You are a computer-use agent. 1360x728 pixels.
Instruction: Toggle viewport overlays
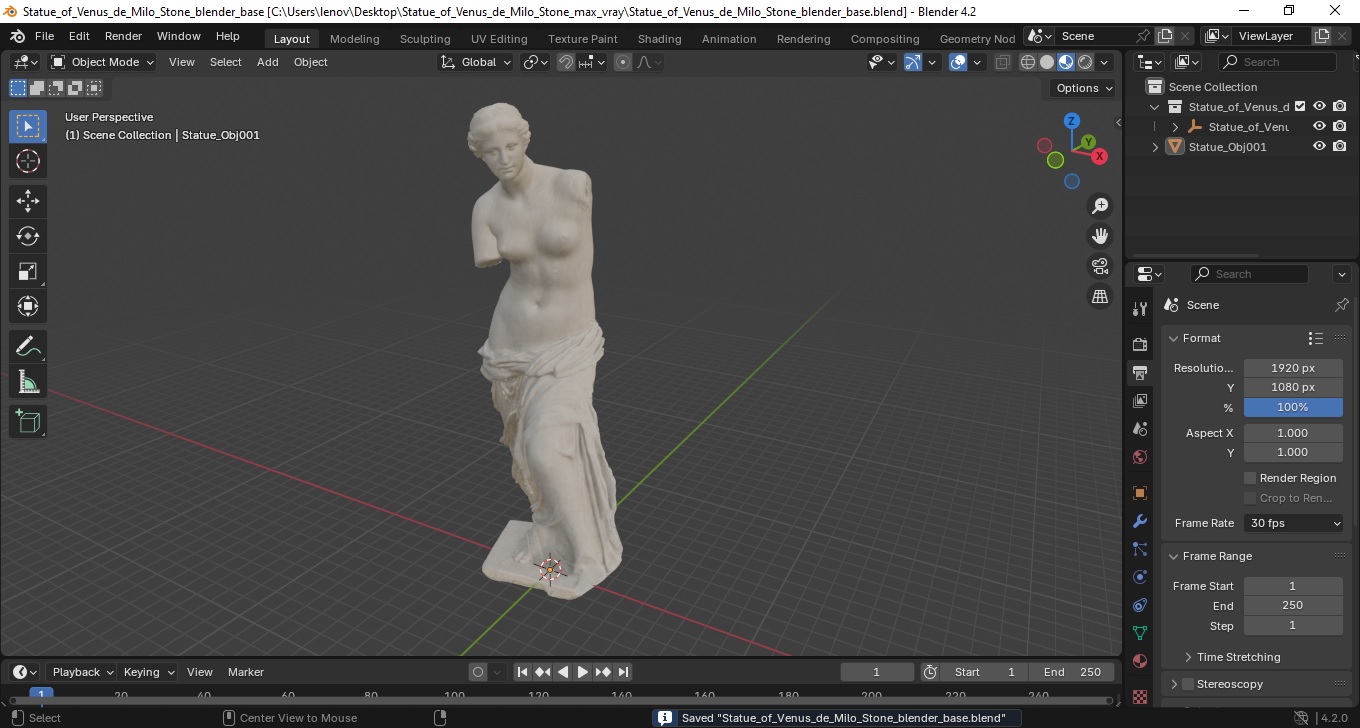958,62
